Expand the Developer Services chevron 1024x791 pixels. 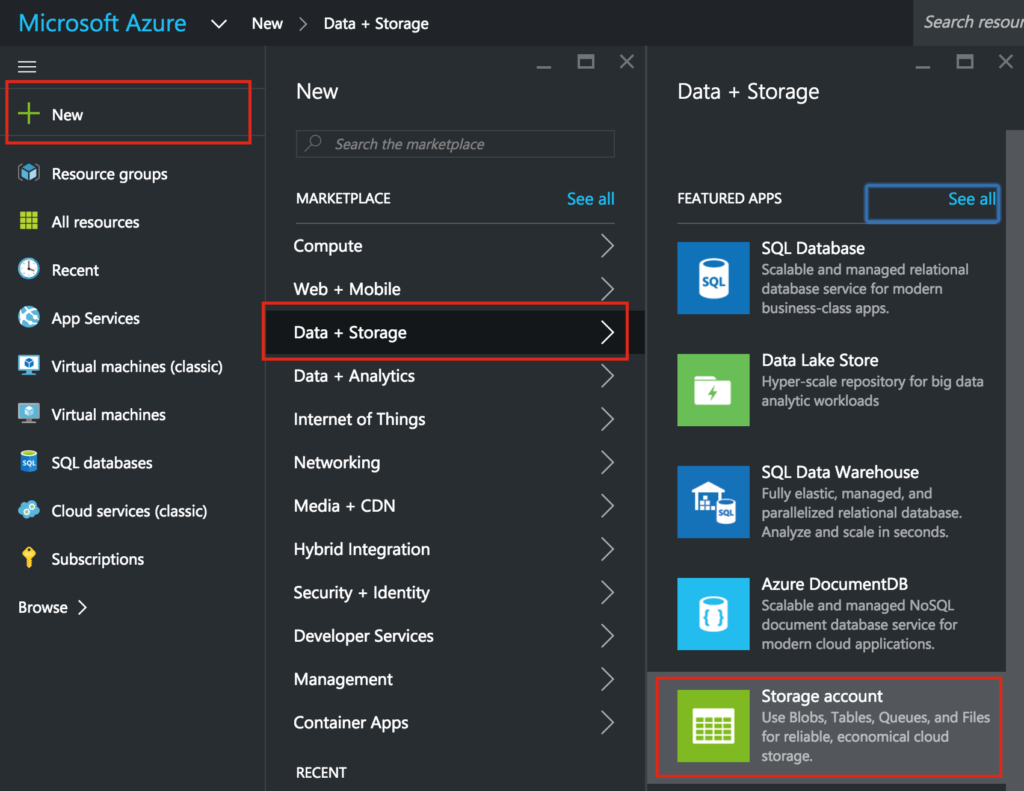pos(607,636)
